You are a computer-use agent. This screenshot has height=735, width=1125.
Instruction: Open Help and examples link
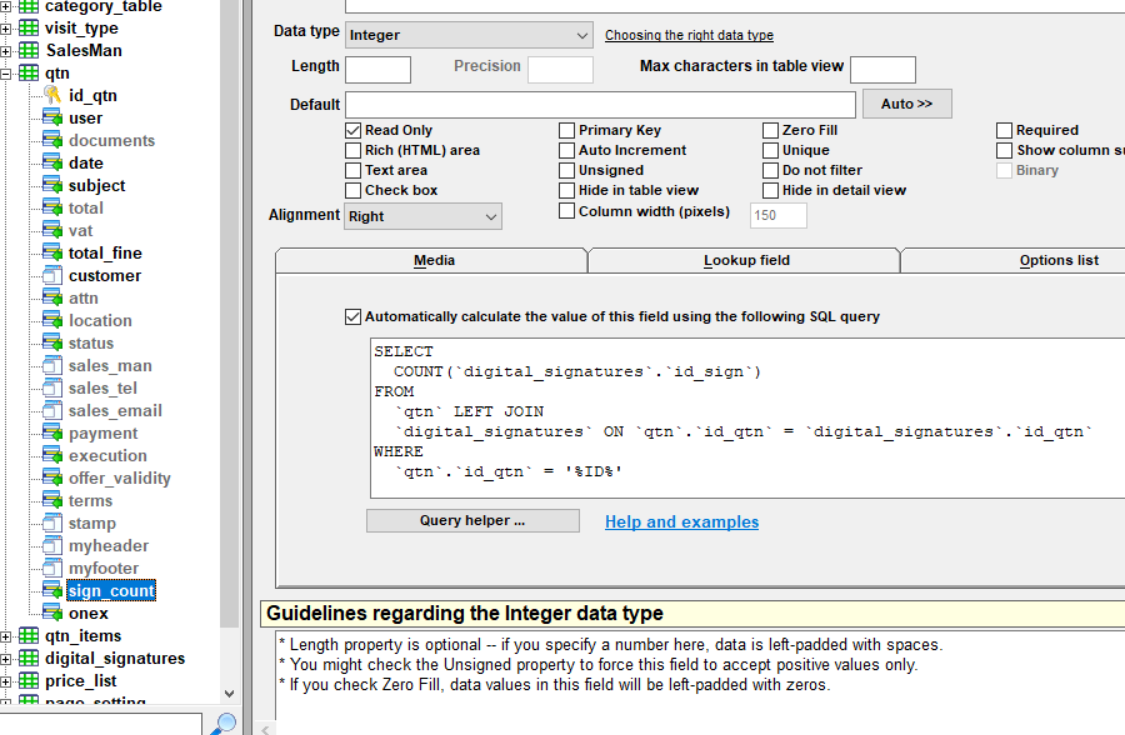click(682, 522)
